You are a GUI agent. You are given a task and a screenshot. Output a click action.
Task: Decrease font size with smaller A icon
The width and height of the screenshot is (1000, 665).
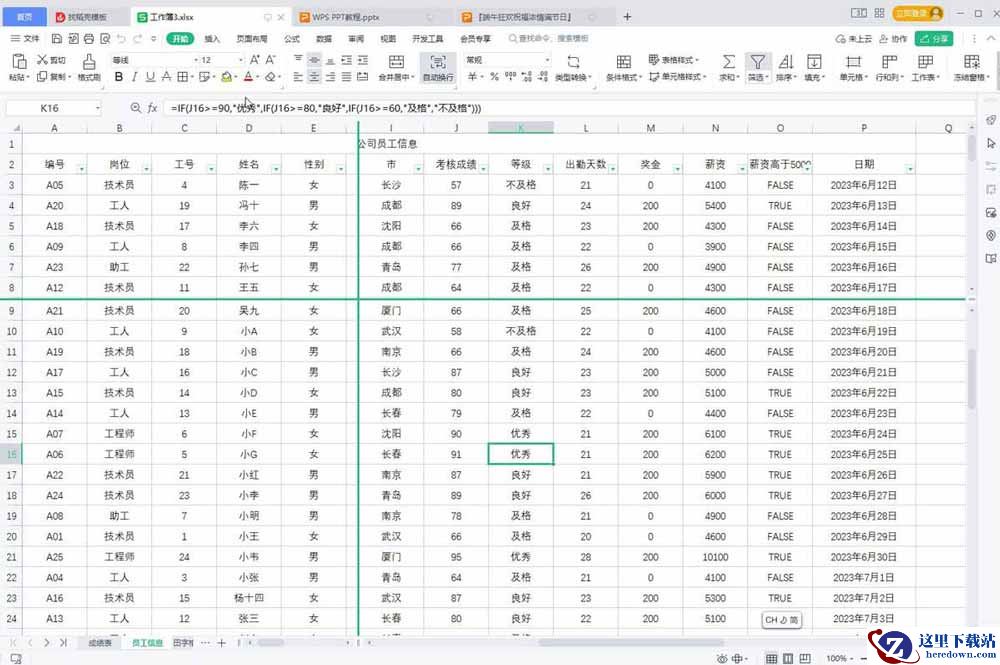point(270,60)
